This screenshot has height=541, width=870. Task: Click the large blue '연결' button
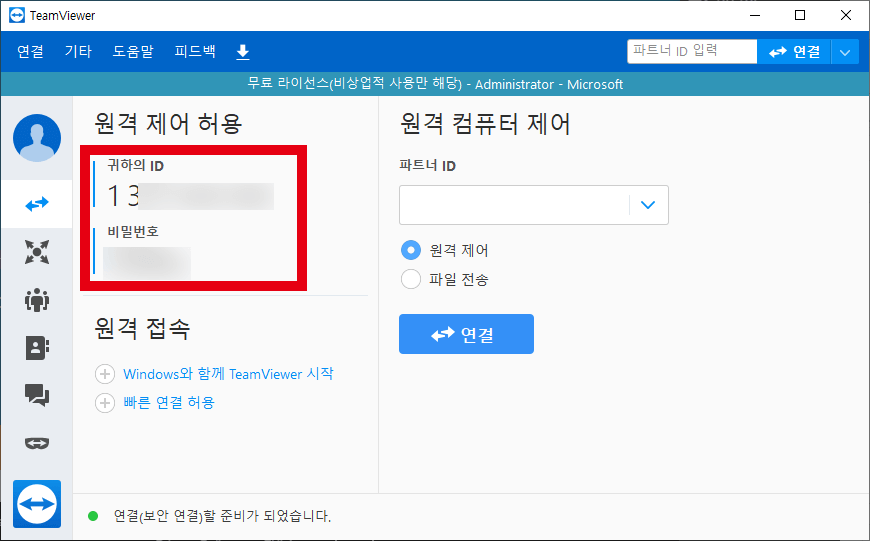pyautogui.click(x=466, y=334)
